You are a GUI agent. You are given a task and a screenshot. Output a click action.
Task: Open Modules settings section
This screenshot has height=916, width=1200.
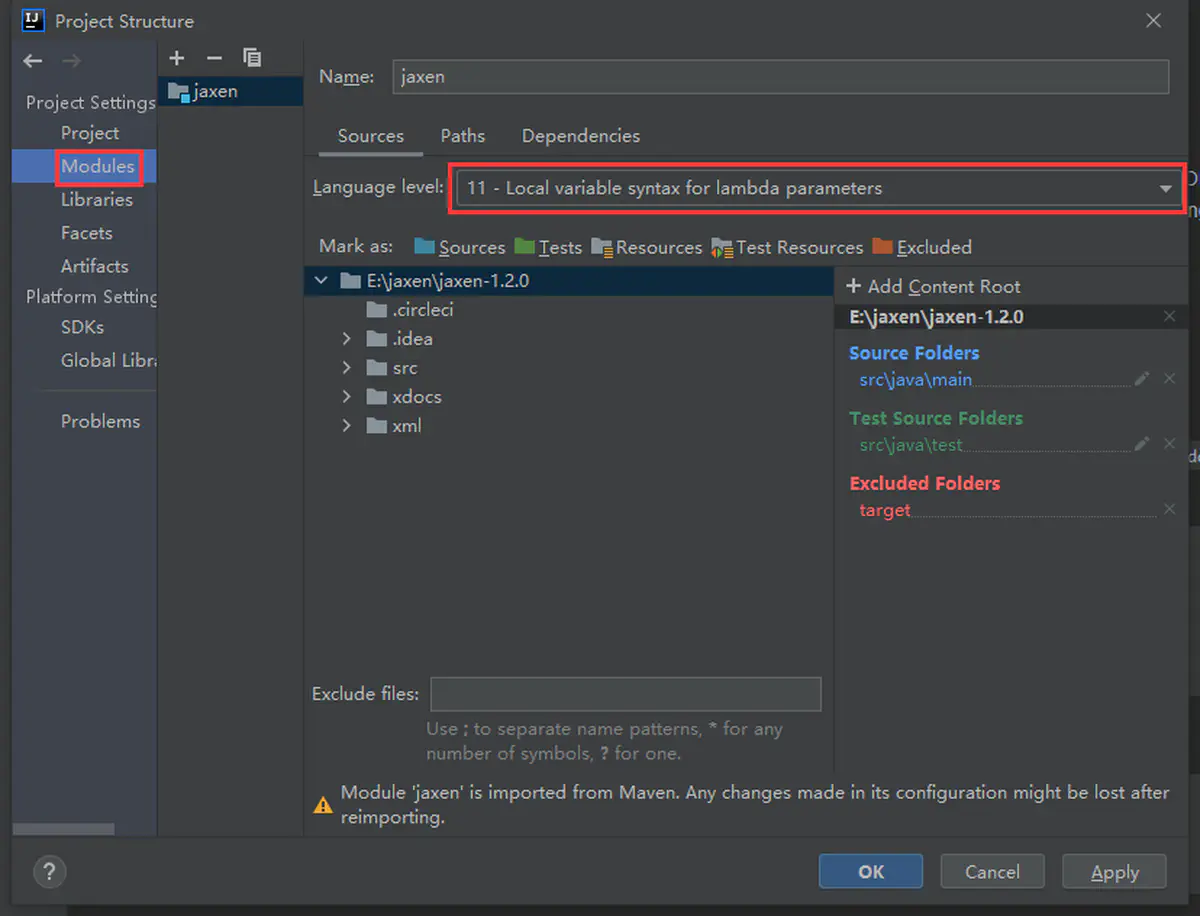coord(98,166)
